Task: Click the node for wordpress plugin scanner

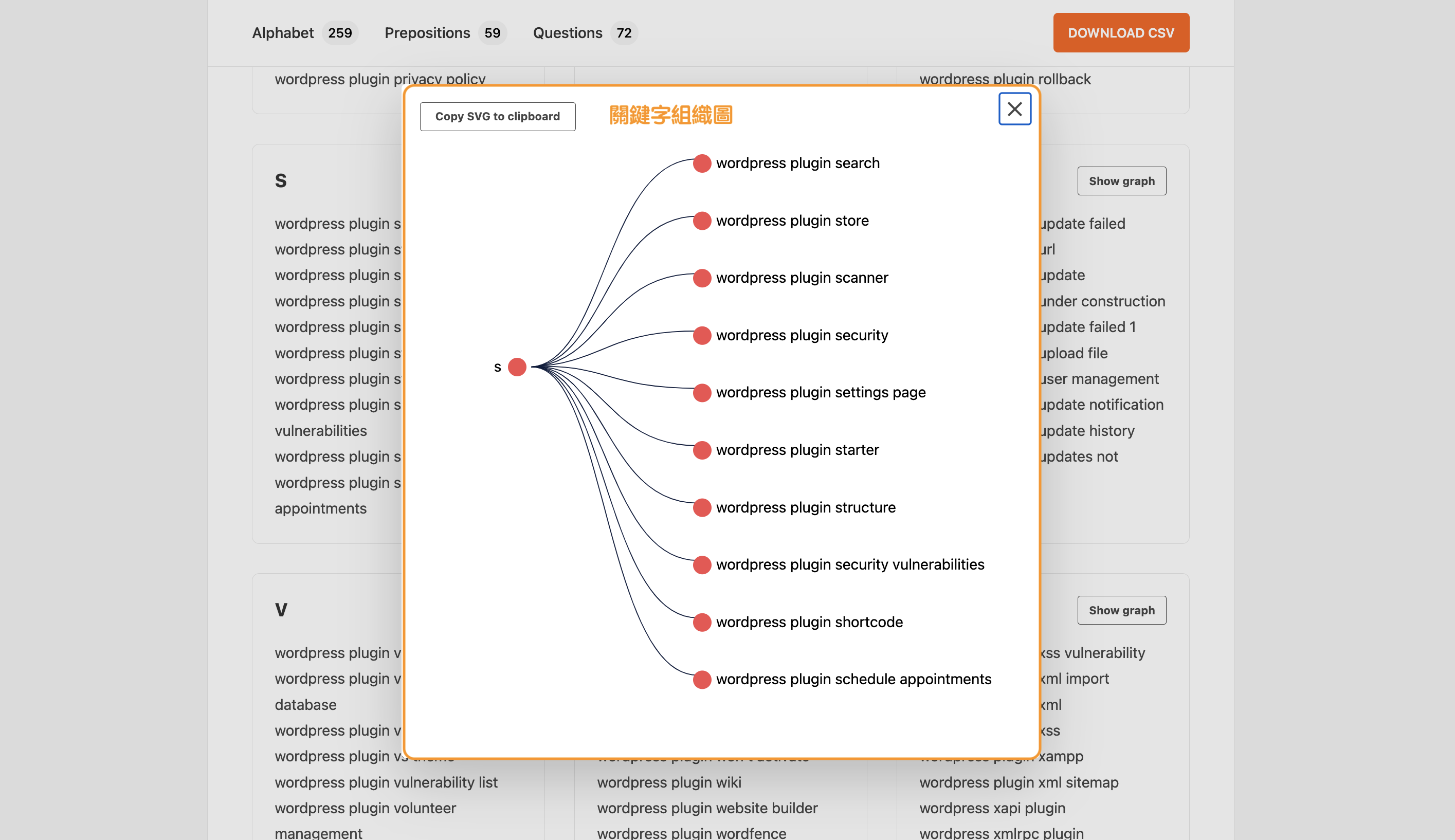Action: [x=702, y=278]
